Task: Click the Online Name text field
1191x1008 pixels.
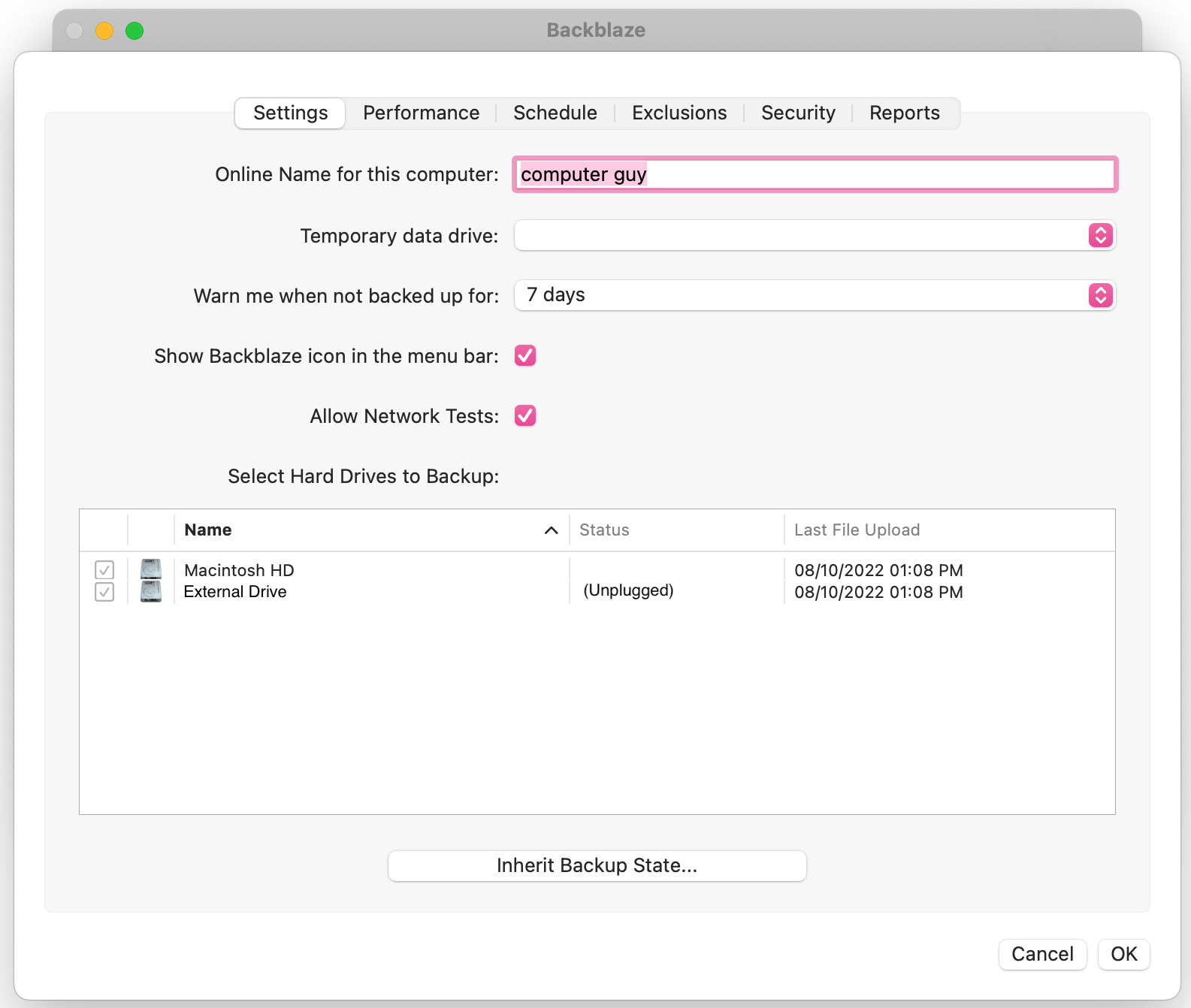Action: (x=815, y=174)
